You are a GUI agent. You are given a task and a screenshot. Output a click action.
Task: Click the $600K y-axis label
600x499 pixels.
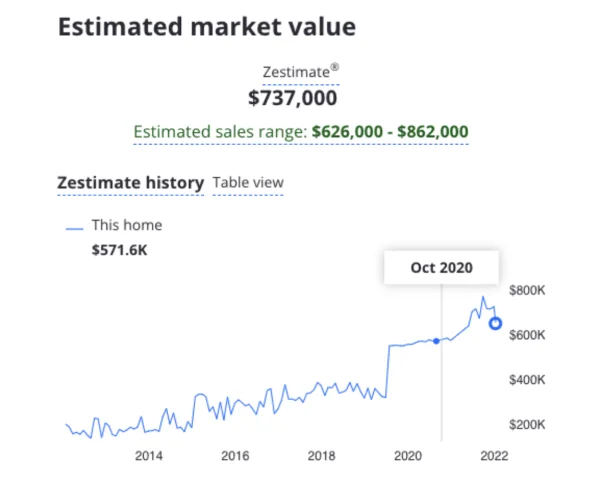(526, 335)
